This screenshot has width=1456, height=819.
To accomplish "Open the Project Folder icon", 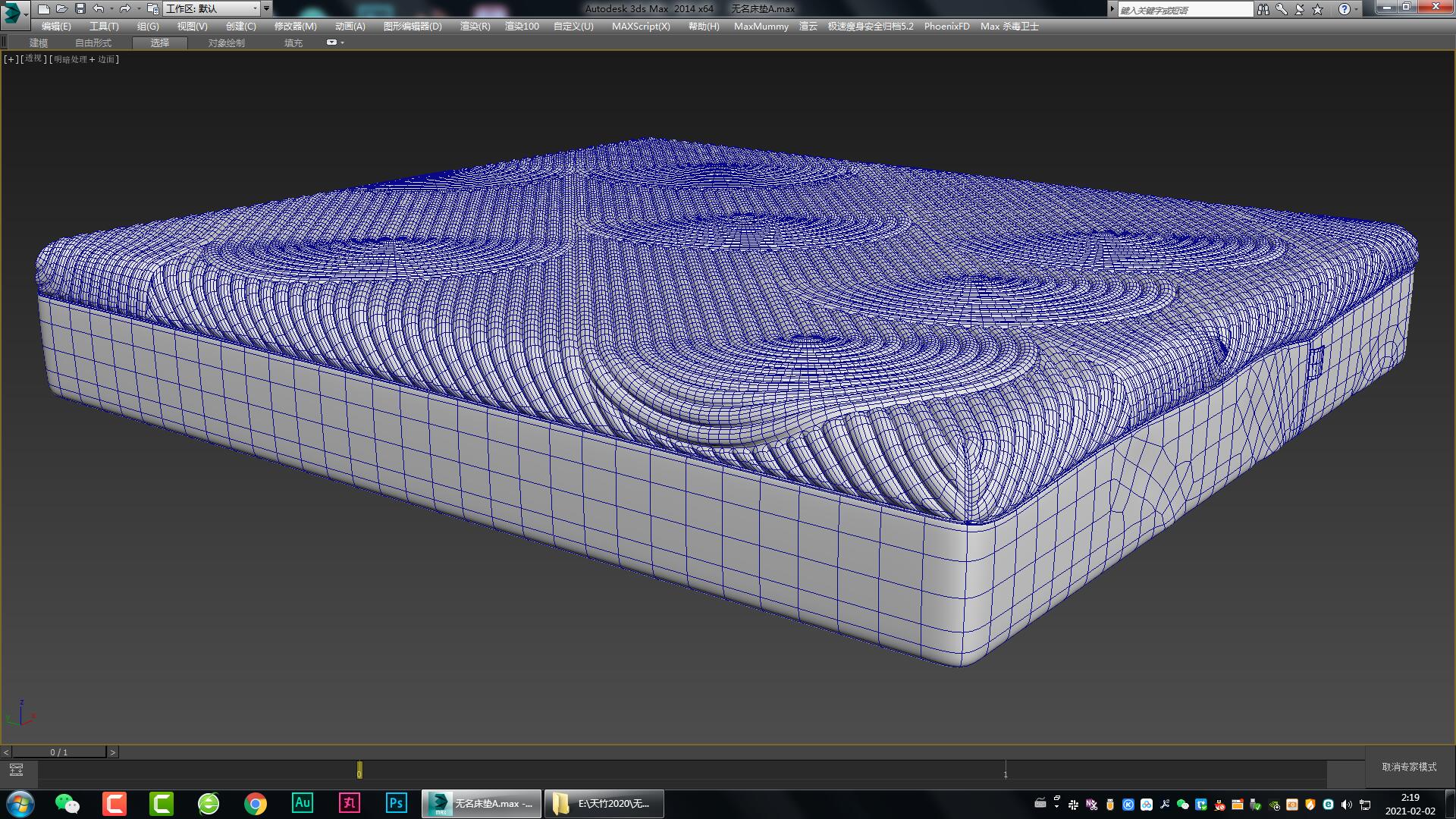I will click(152, 9).
